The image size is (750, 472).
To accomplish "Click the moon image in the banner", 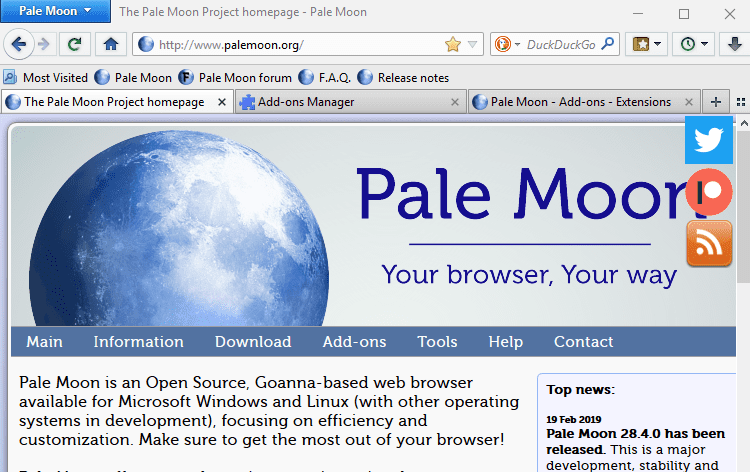I will tap(179, 229).
